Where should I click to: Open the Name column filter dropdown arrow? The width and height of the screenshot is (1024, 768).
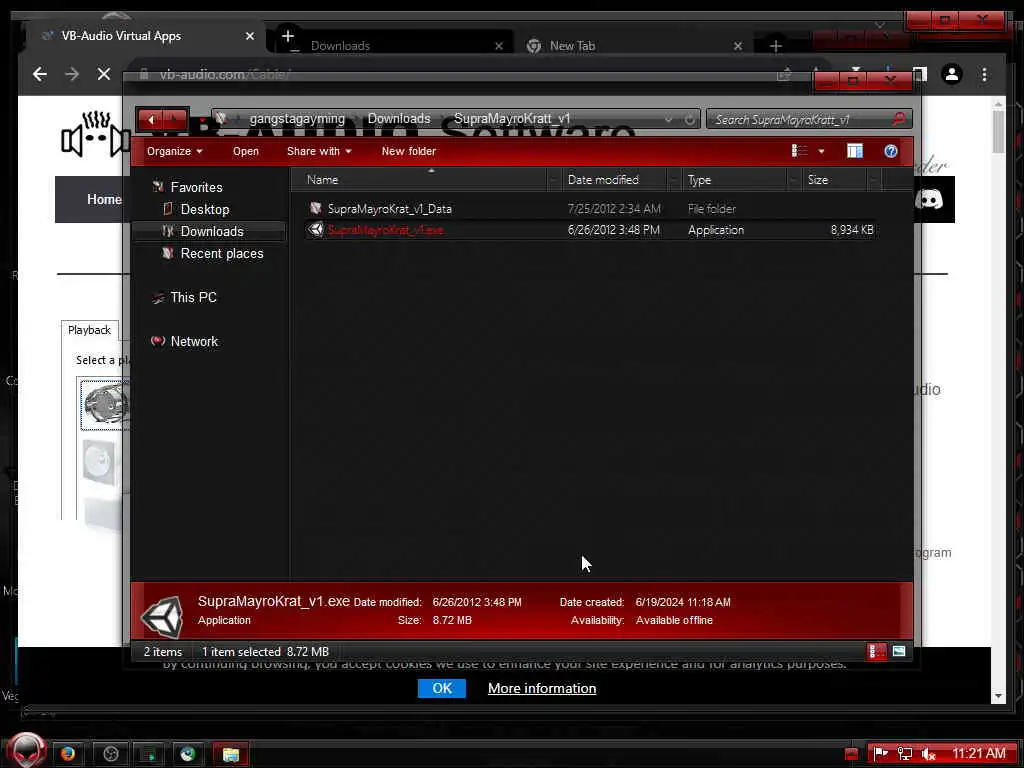pos(554,180)
